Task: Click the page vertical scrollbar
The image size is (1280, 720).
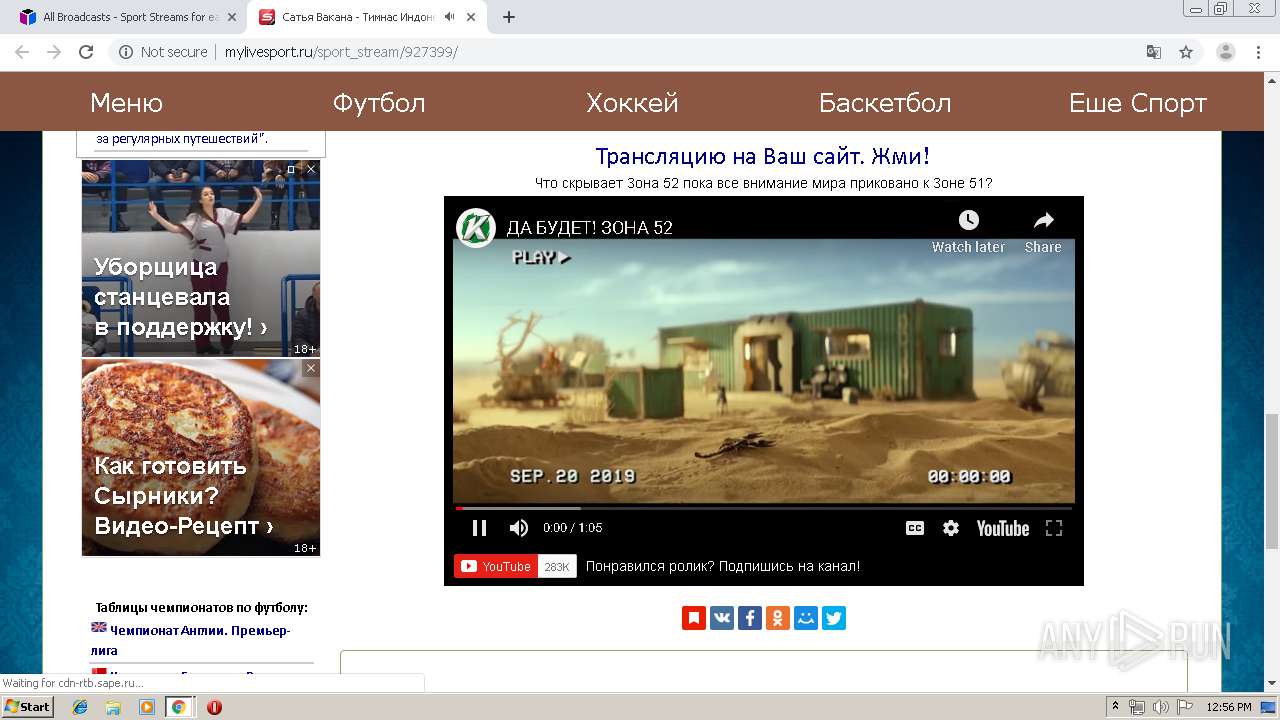Action: click(1272, 480)
